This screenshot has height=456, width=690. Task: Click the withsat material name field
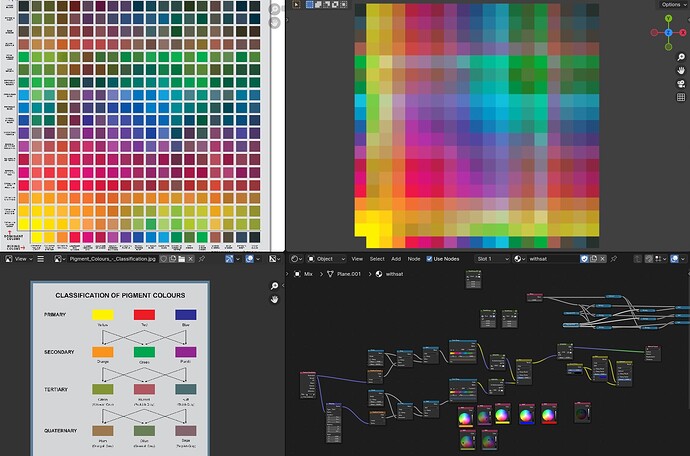[553, 259]
